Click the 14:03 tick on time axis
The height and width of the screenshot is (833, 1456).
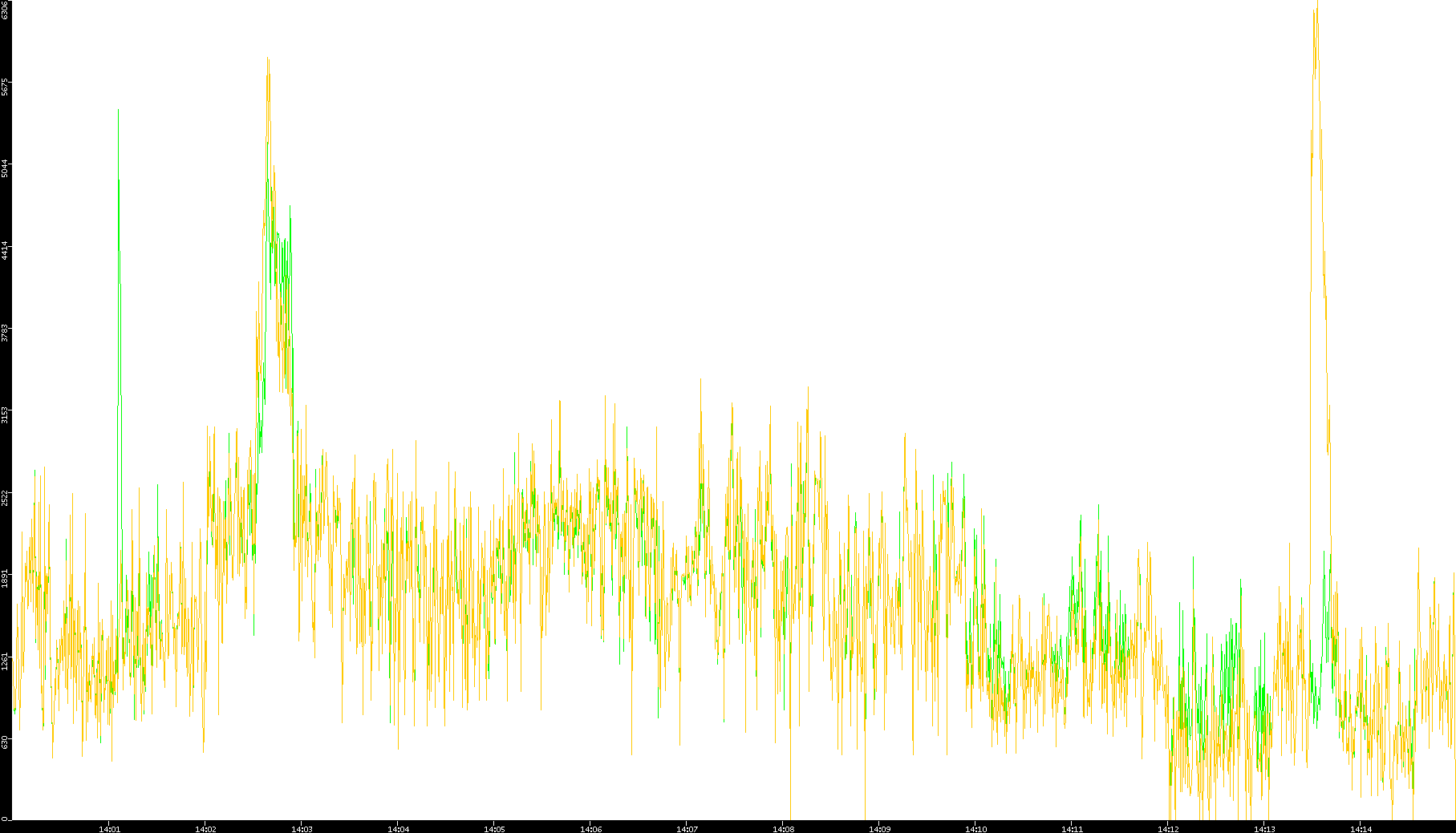click(302, 828)
